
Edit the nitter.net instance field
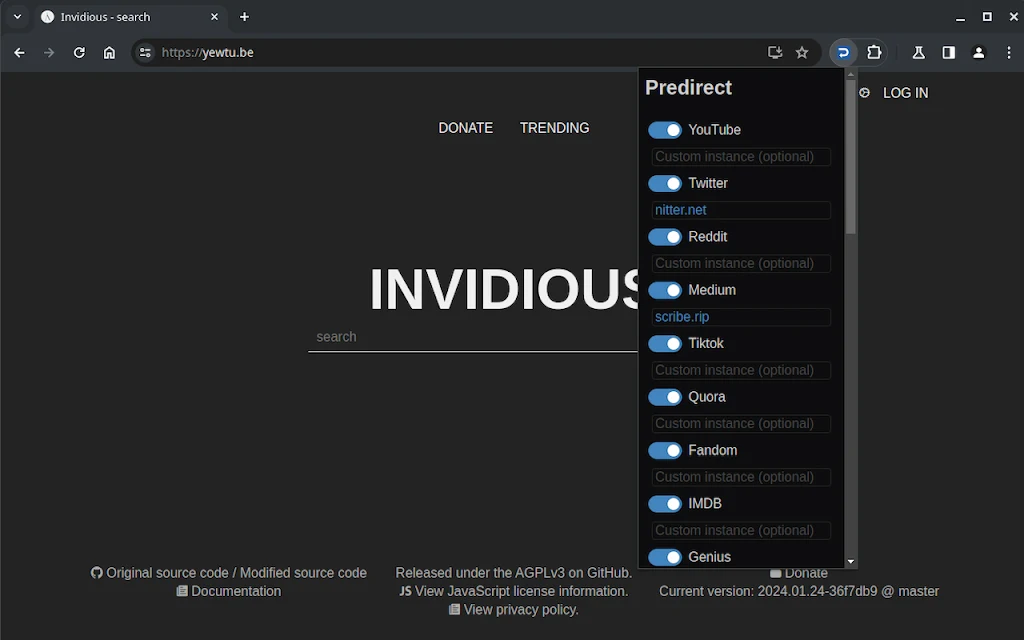click(x=741, y=210)
